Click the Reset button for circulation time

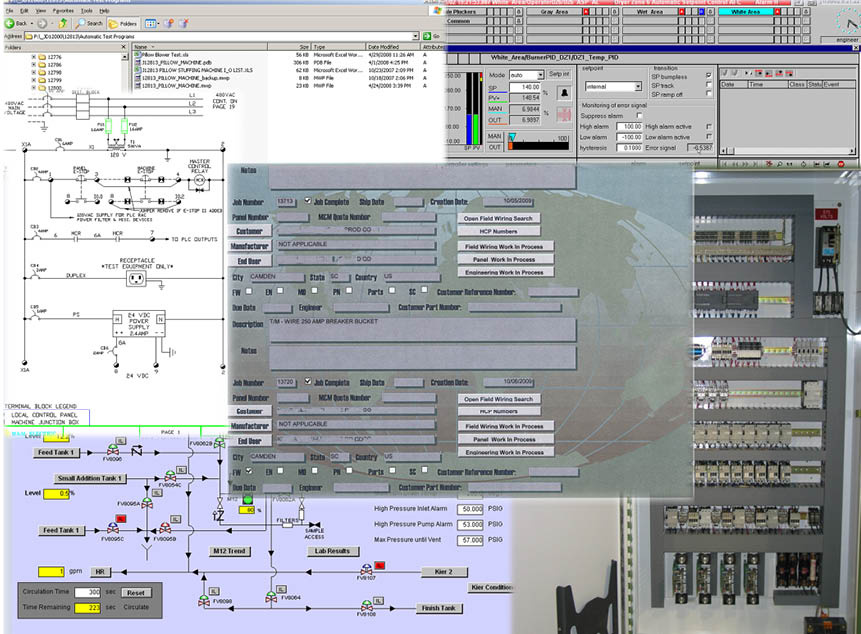tap(136, 593)
